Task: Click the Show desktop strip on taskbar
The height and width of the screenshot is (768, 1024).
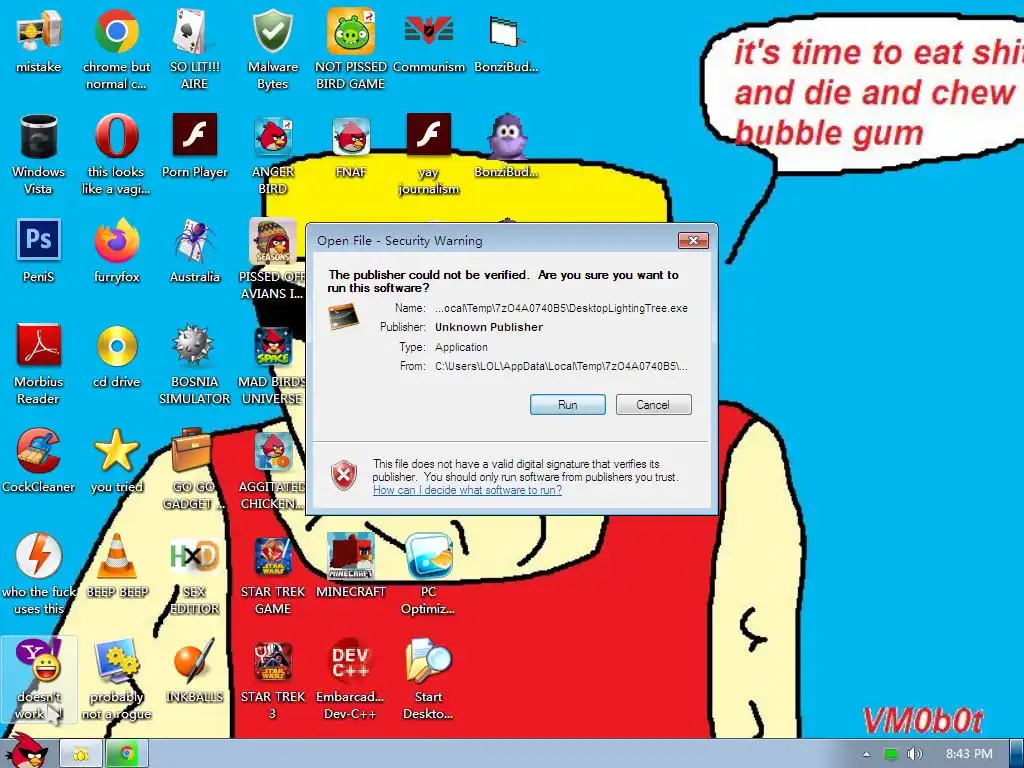Action: click(x=1017, y=754)
